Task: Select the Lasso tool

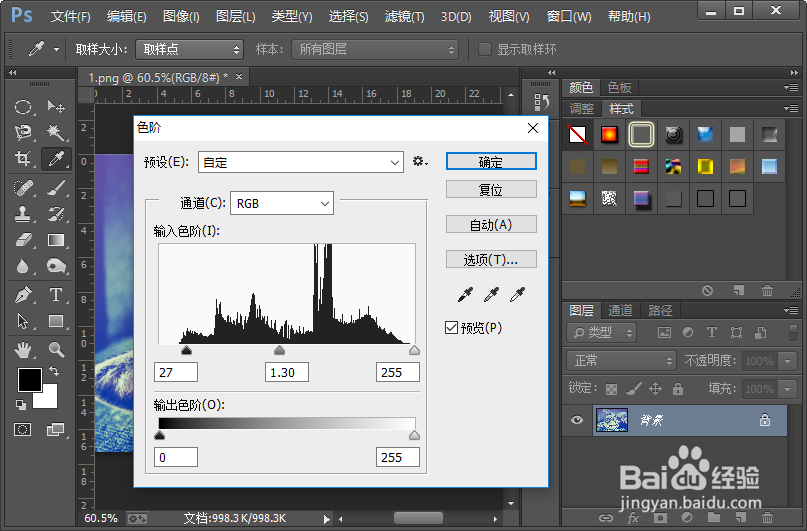Action: [x=23, y=132]
